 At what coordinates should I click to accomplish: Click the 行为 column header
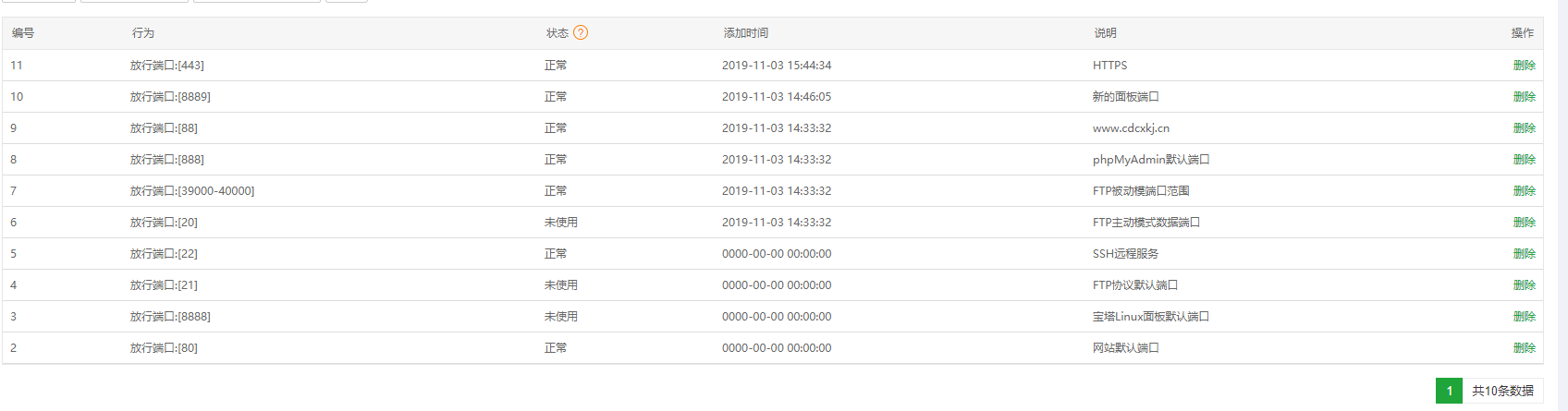(x=143, y=33)
